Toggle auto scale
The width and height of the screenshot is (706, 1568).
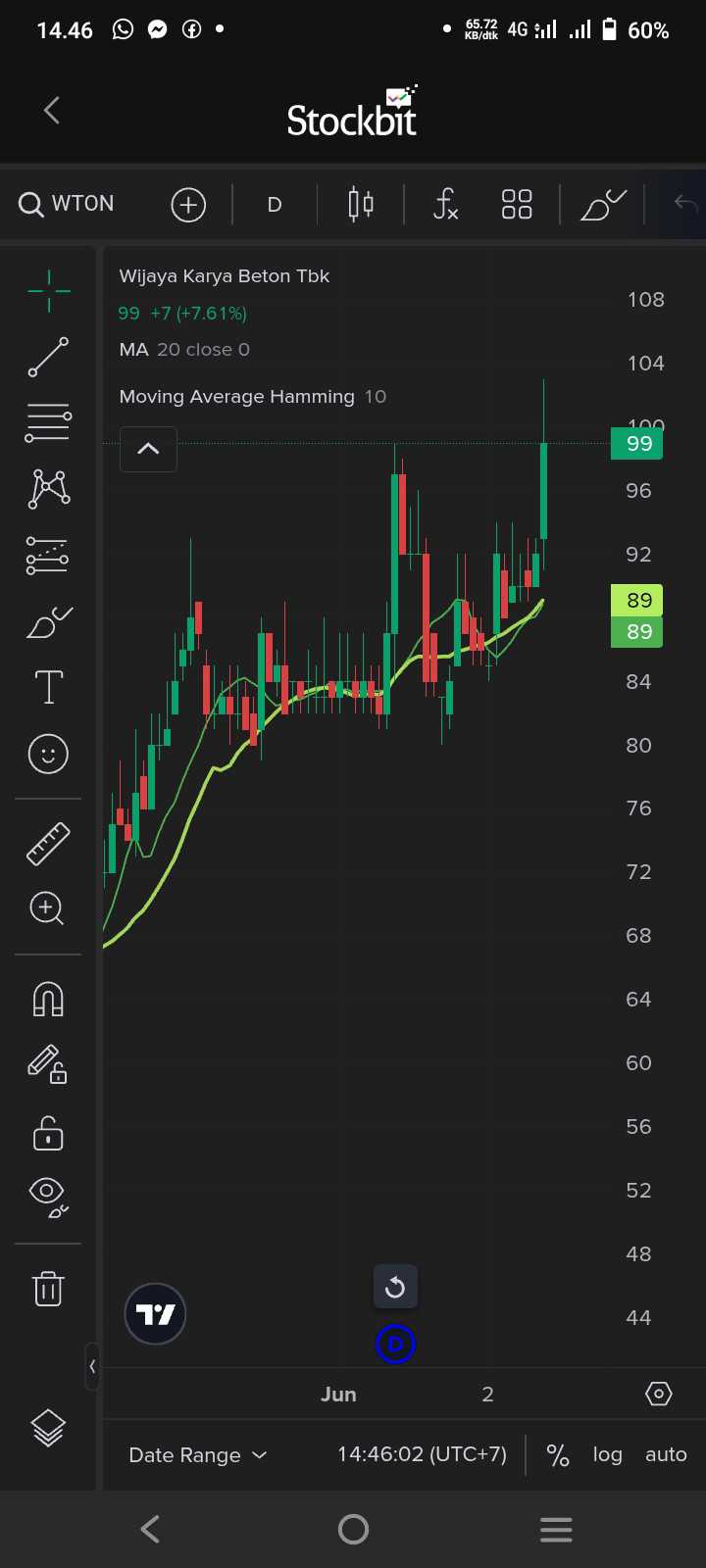666,1455
